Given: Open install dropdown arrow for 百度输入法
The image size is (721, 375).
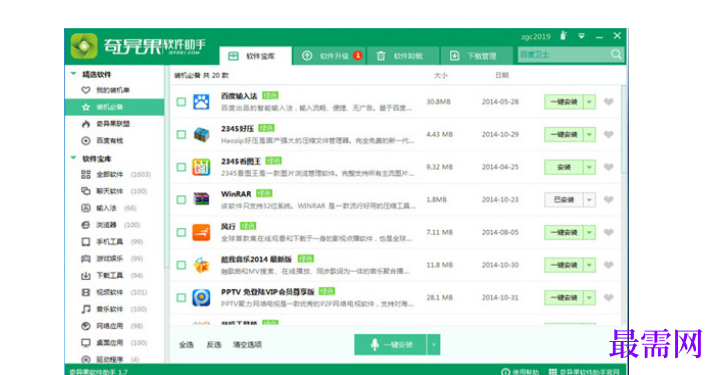Looking at the screenshot, I should click(589, 102).
